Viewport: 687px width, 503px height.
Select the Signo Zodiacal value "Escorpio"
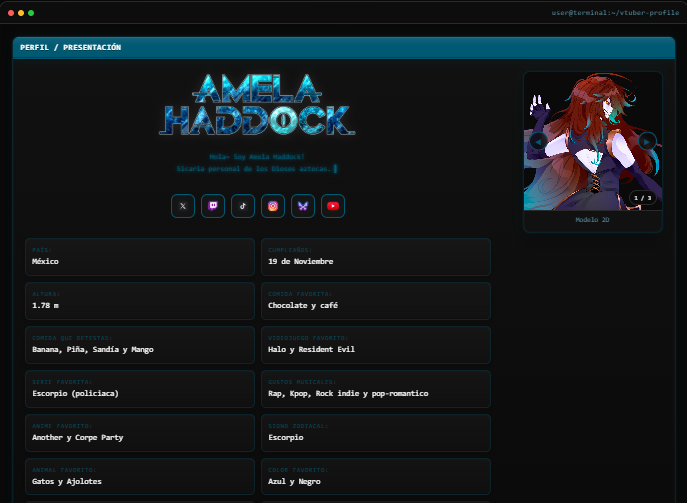point(286,437)
